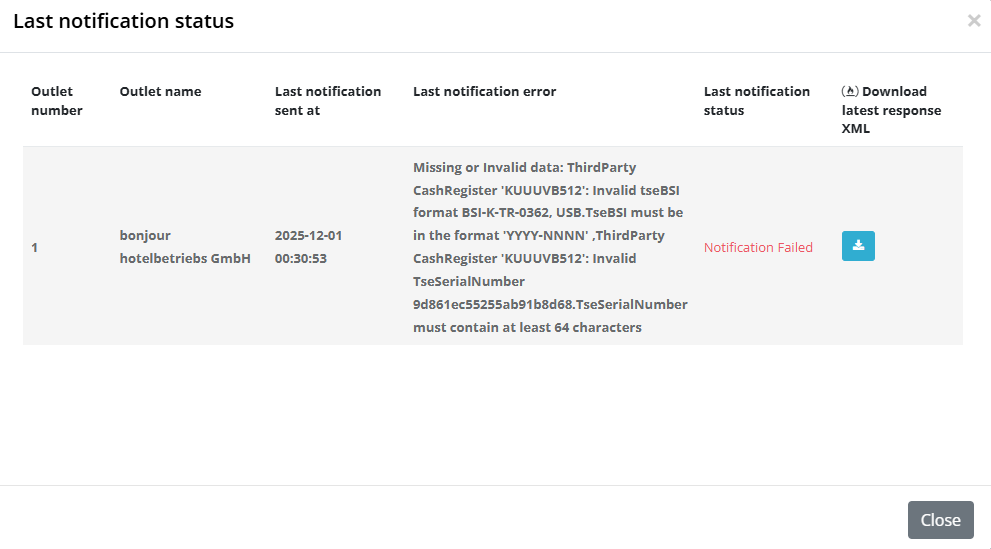991x549 pixels.
Task: Click the Last notification error column header
Action: (484, 91)
